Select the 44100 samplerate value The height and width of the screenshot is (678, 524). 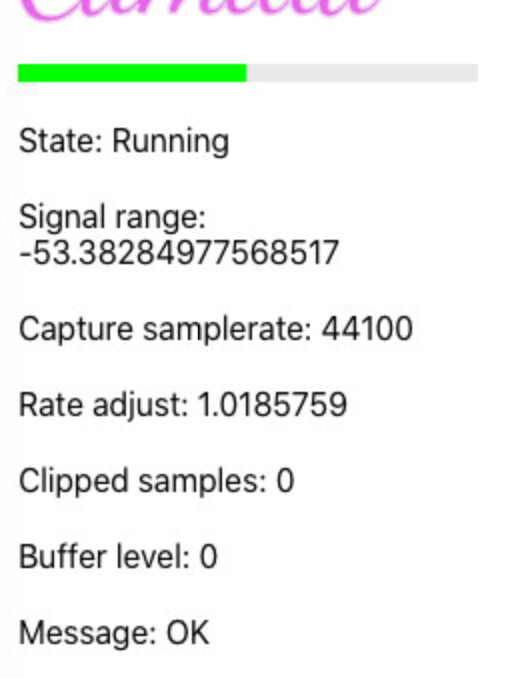click(367, 329)
